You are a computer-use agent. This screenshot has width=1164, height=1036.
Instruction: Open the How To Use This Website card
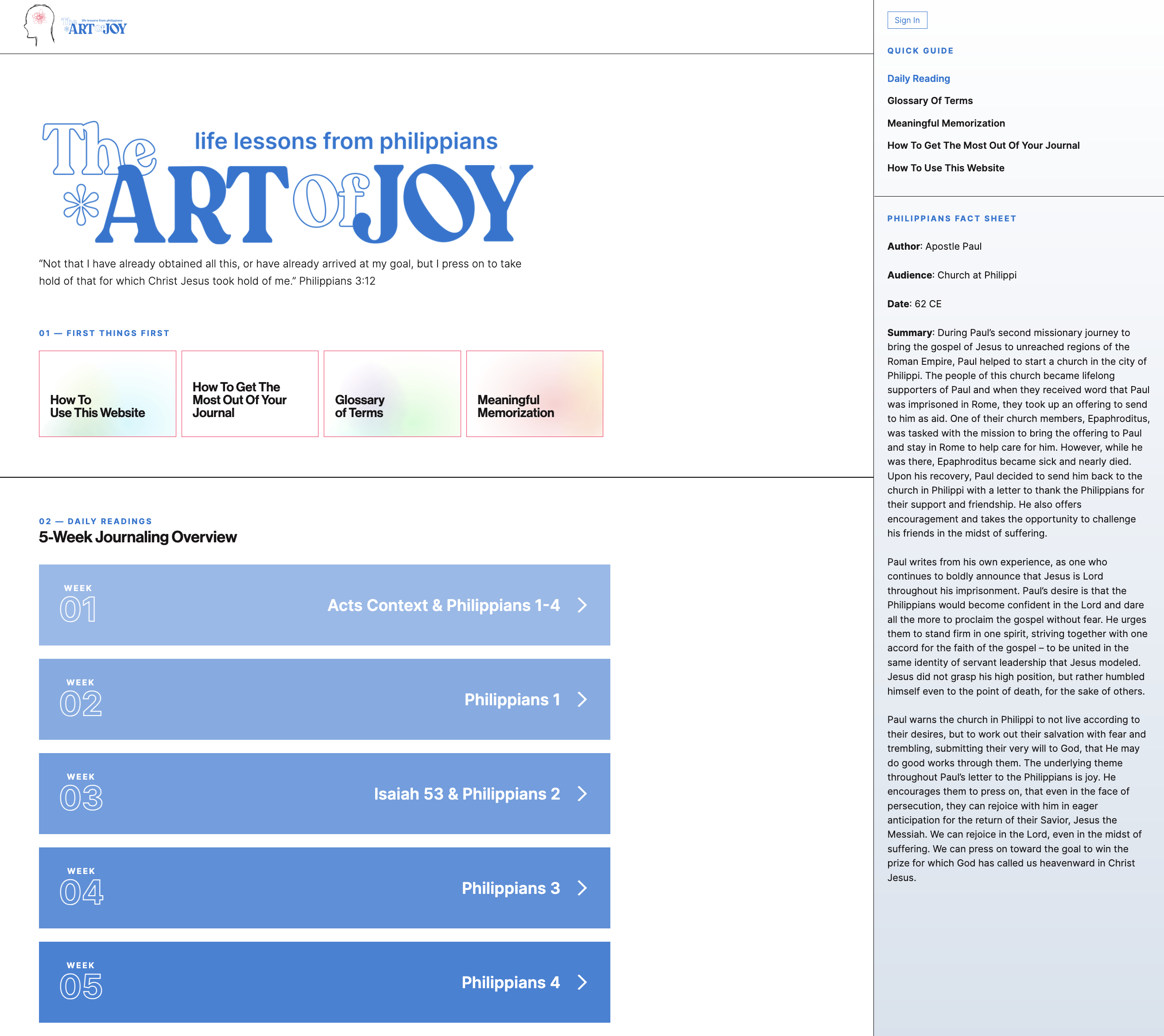coord(108,394)
